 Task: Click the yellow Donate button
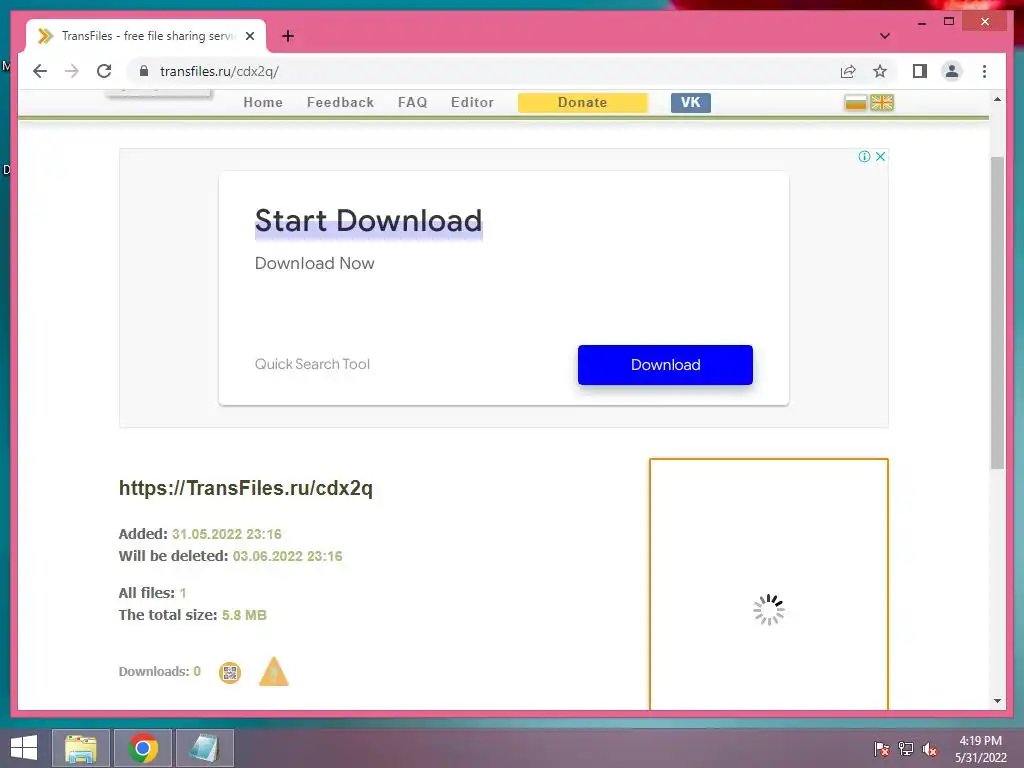coord(583,103)
